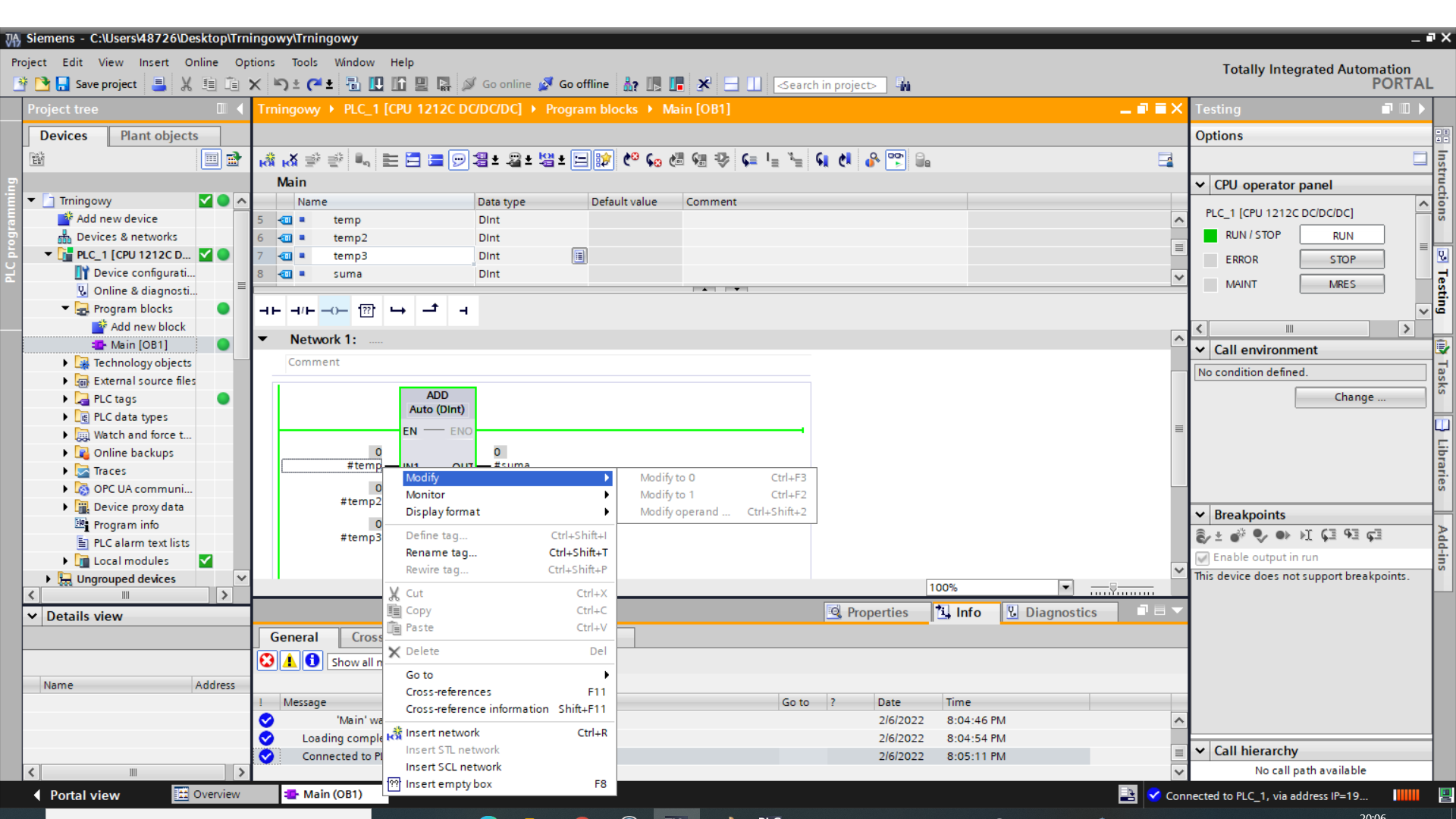The height and width of the screenshot is (819, 1456).
Task: Collapse the CPU operator panel section
Action: (1200, 184)
